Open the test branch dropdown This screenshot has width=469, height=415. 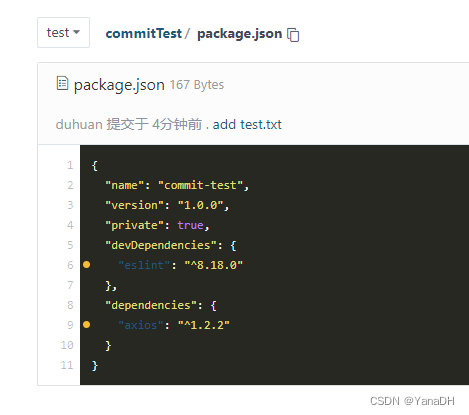pos(63,33)
